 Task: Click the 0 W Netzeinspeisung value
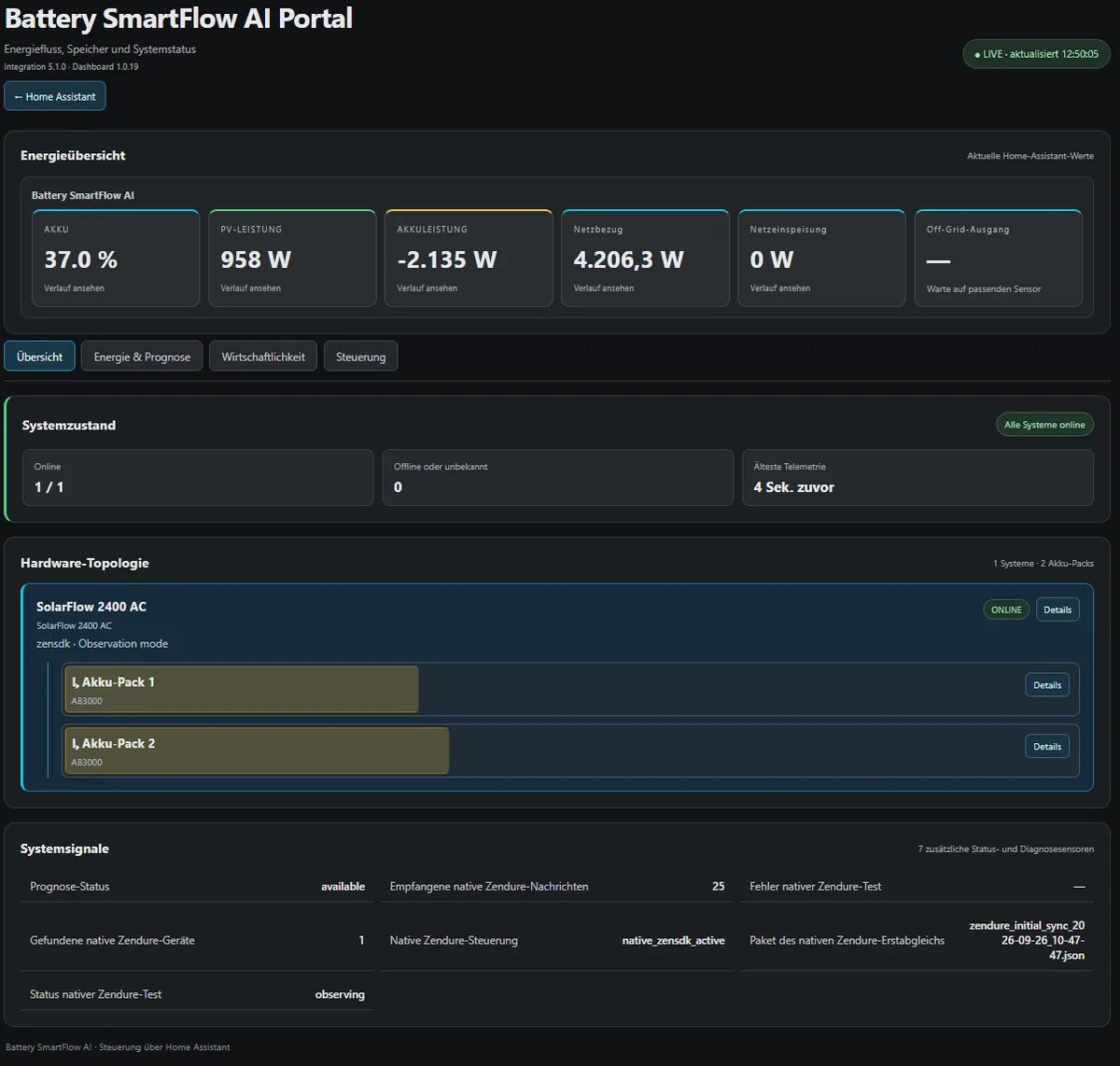pos(771,259)
